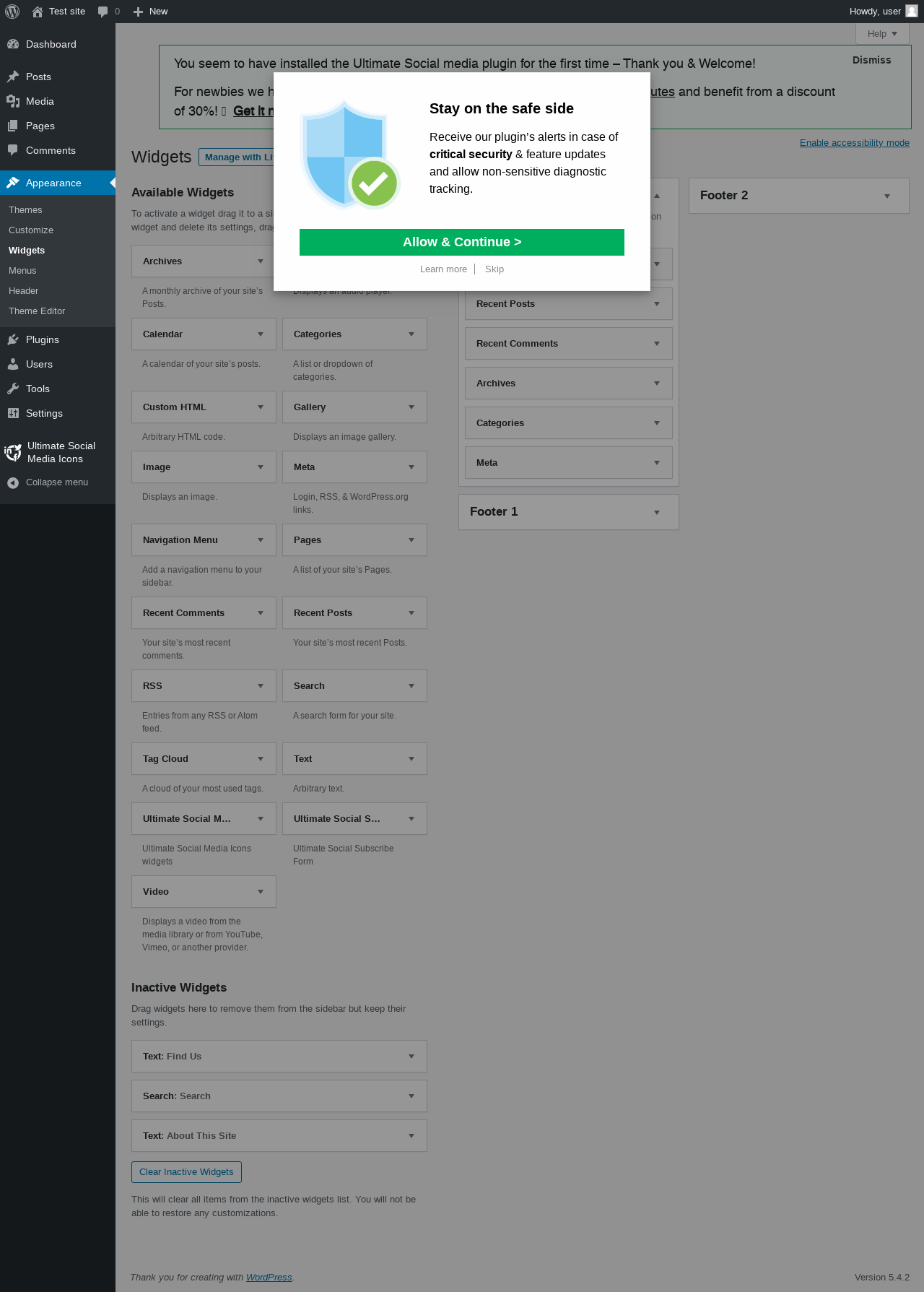Click the WordPress logo in the admin bar
Screen dimensions: 924x1292
coord(12,12)
